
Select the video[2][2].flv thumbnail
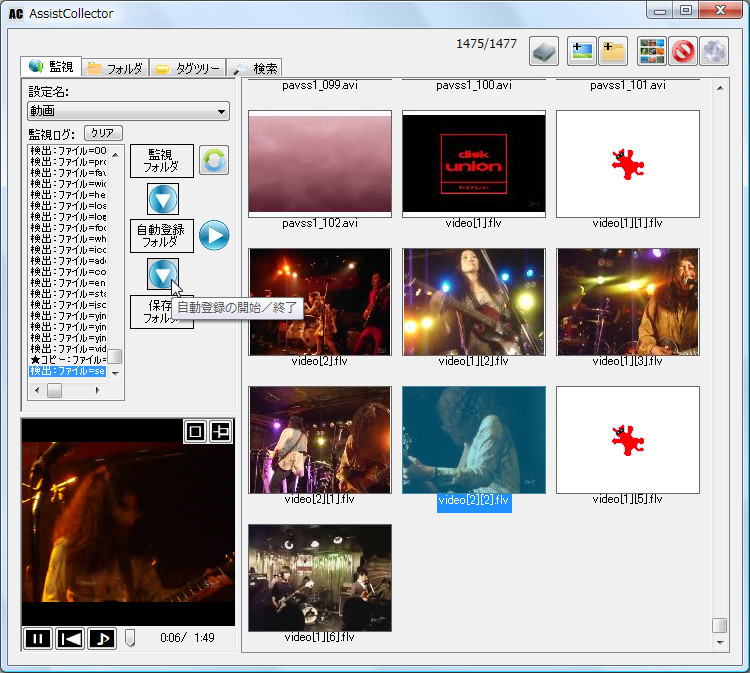point(474,440)
